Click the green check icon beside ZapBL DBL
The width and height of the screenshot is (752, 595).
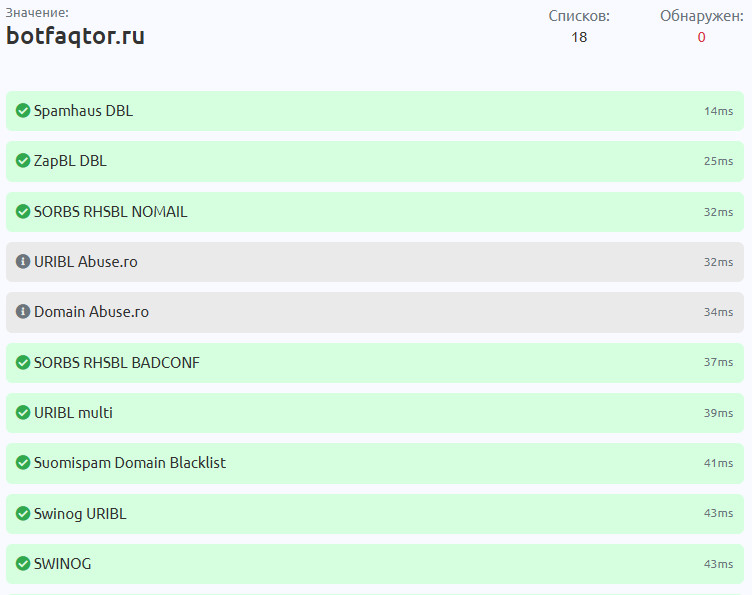23,161
